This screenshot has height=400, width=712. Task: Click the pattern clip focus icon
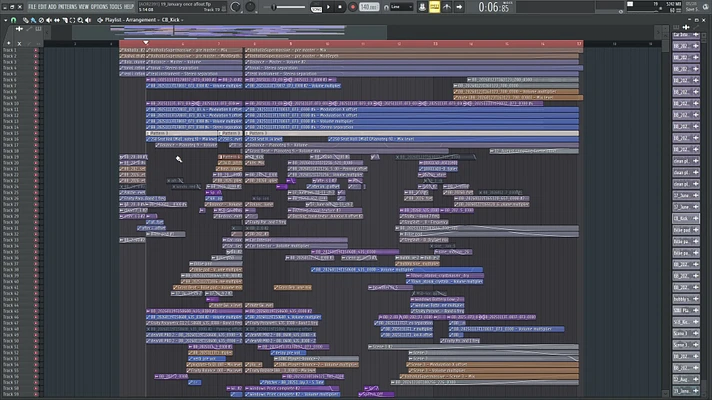click(x=39, y=29)
